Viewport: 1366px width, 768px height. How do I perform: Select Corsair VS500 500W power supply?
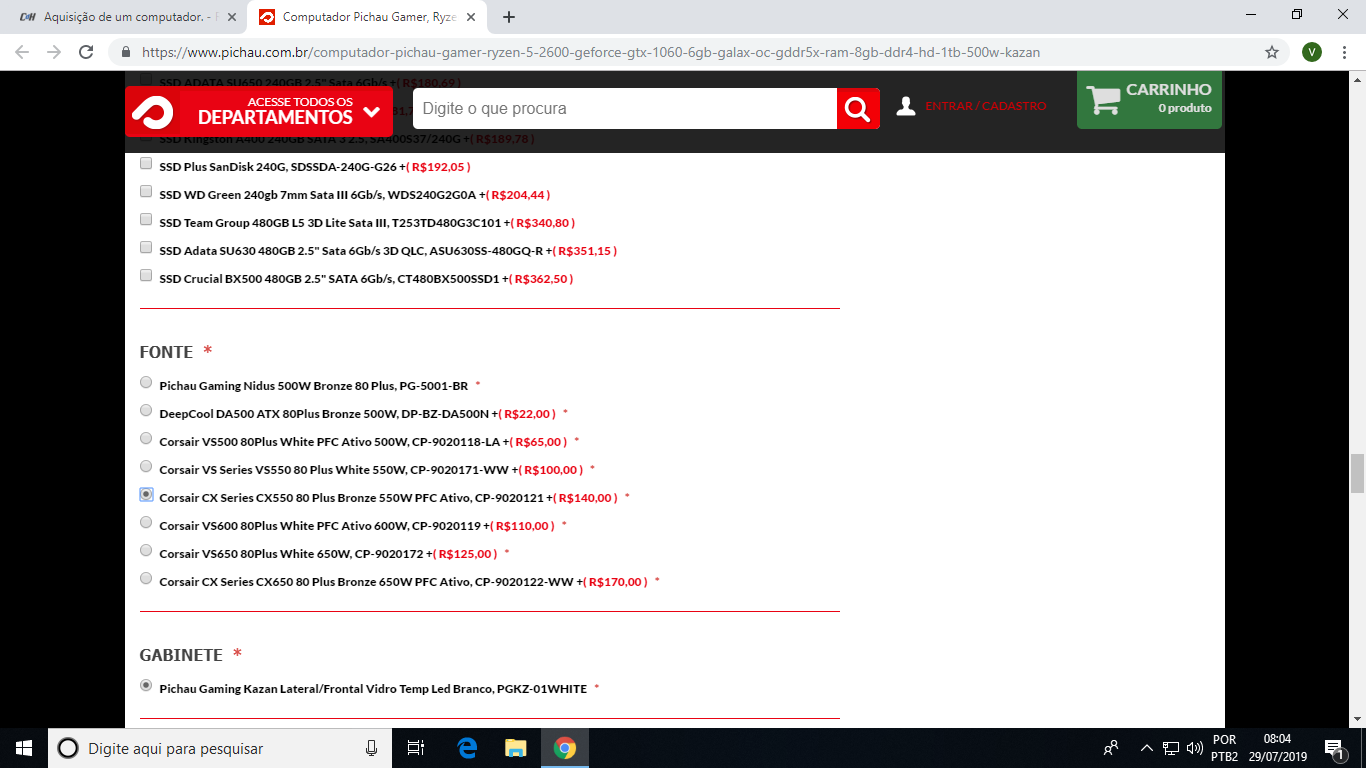tap(146, 438)
